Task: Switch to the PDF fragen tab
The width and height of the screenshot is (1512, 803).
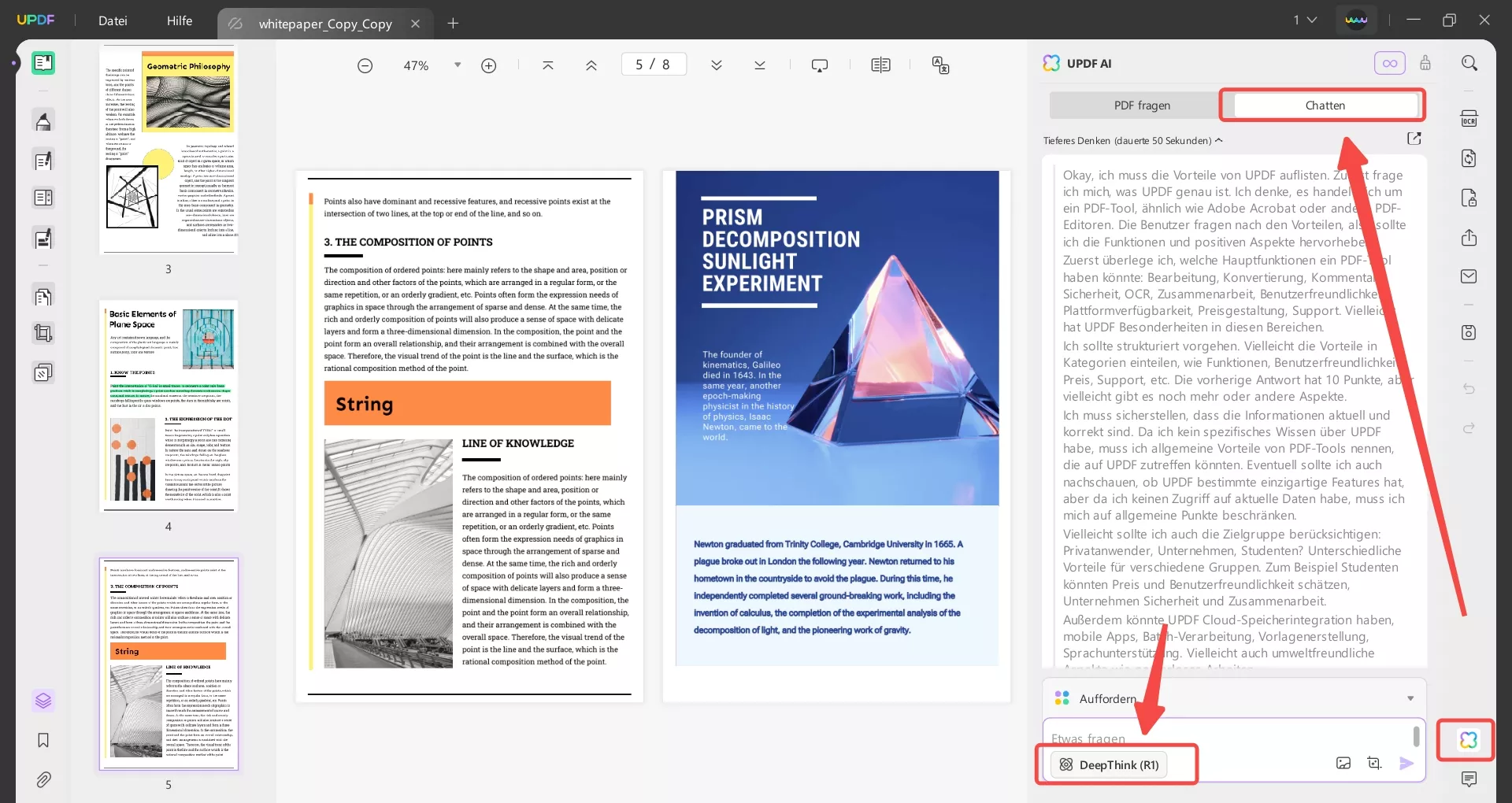Action: tap(1142, 105)
